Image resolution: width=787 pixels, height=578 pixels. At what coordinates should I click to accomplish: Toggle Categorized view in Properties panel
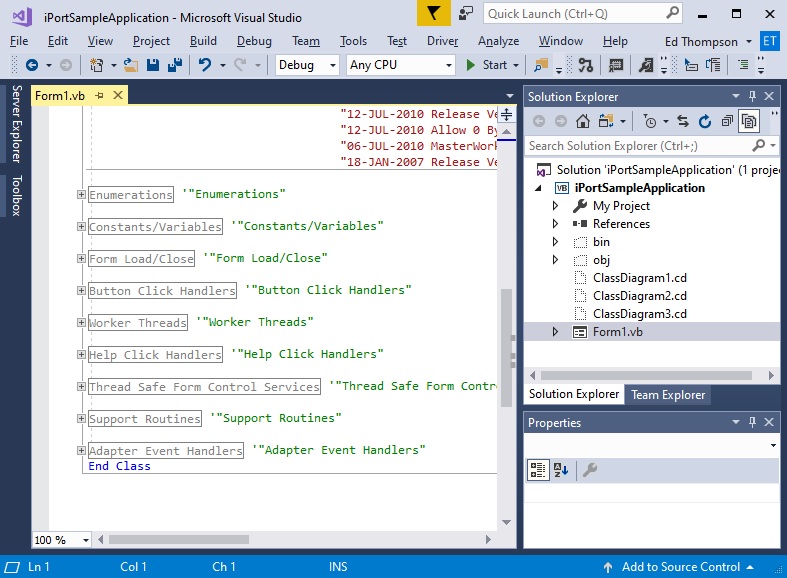(x=538, y=470)
